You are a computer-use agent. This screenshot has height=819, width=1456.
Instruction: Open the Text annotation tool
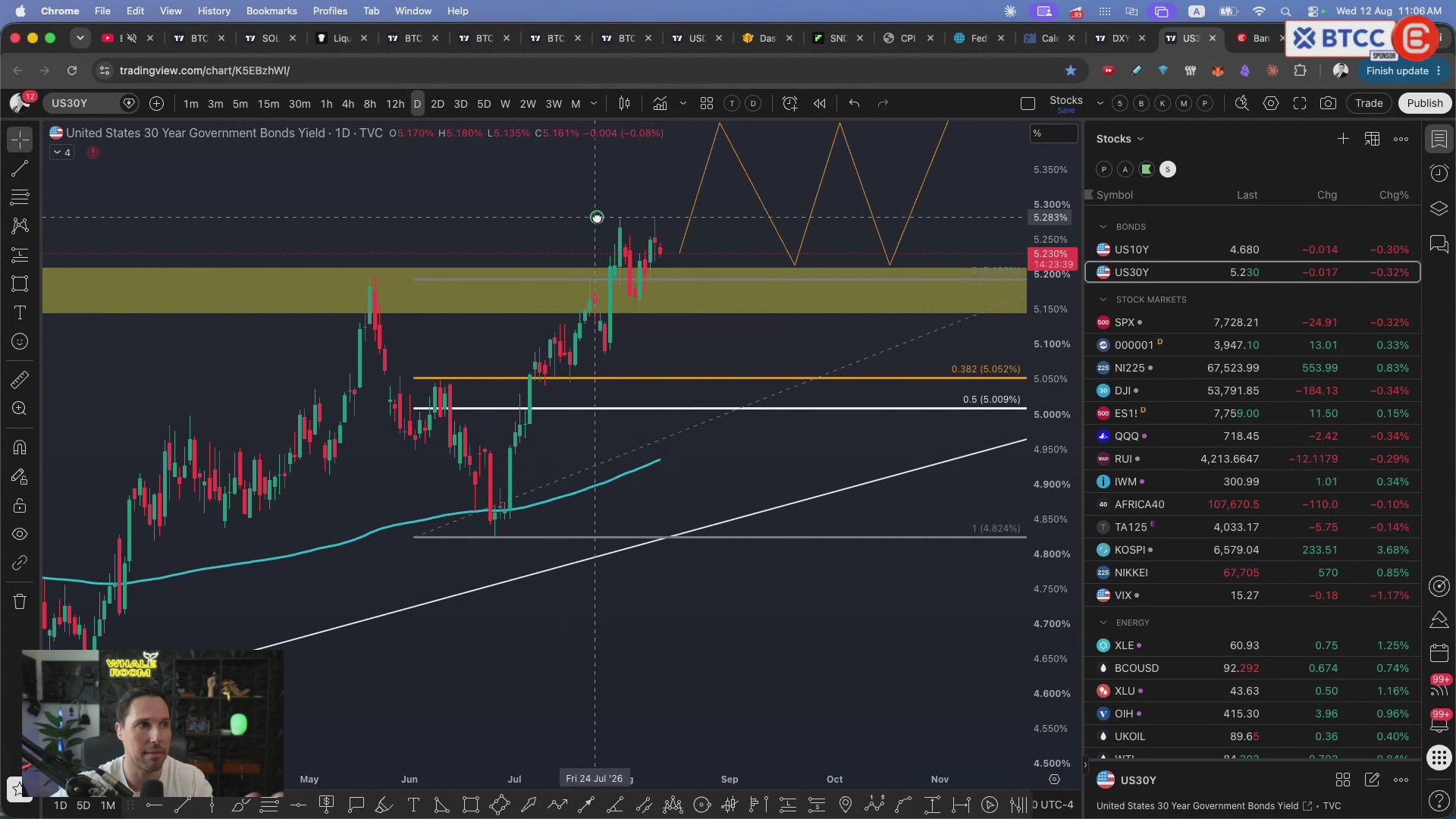coord(20,312)
